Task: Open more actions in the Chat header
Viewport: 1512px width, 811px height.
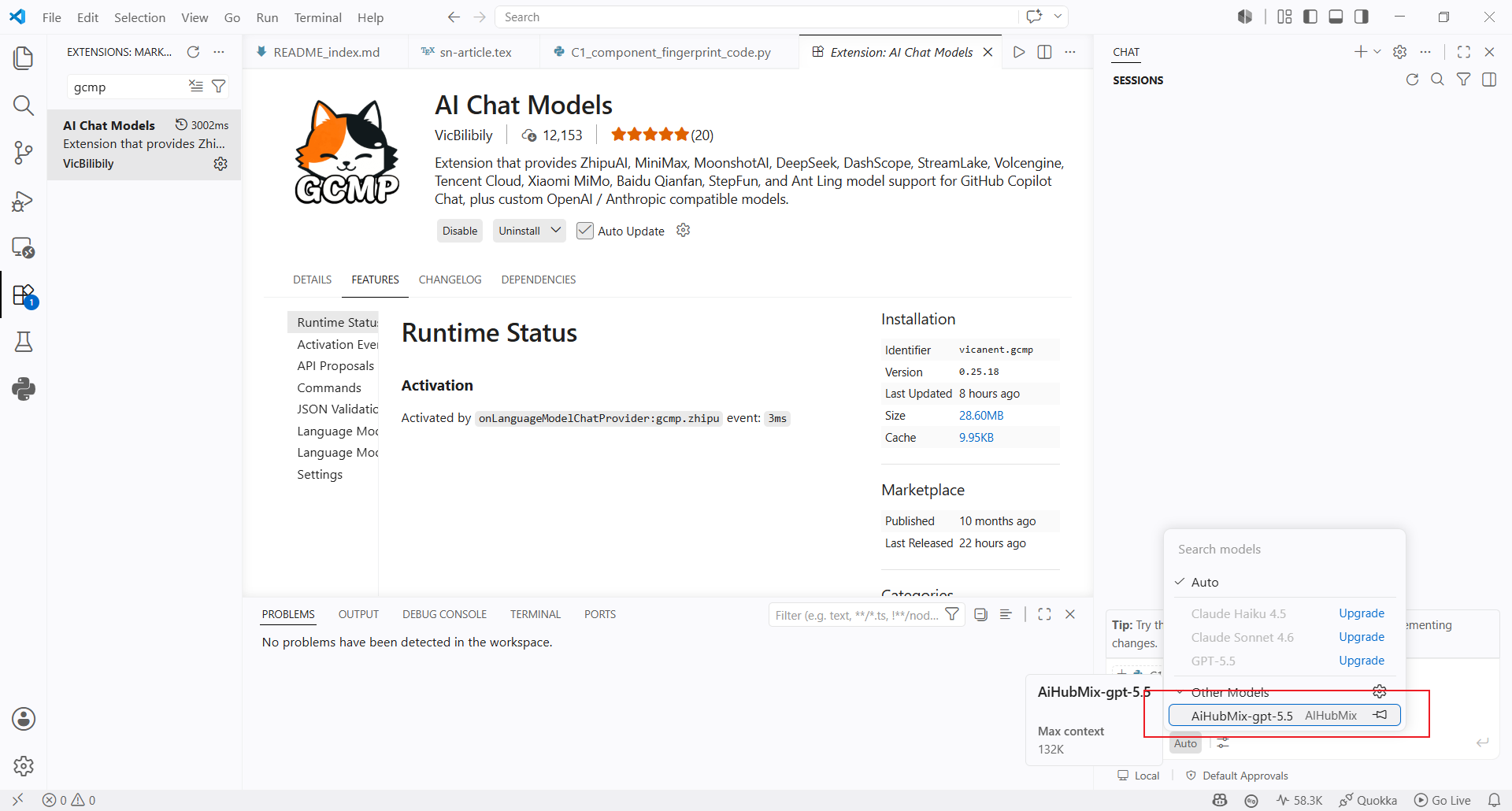Action: pos(1425,52)
